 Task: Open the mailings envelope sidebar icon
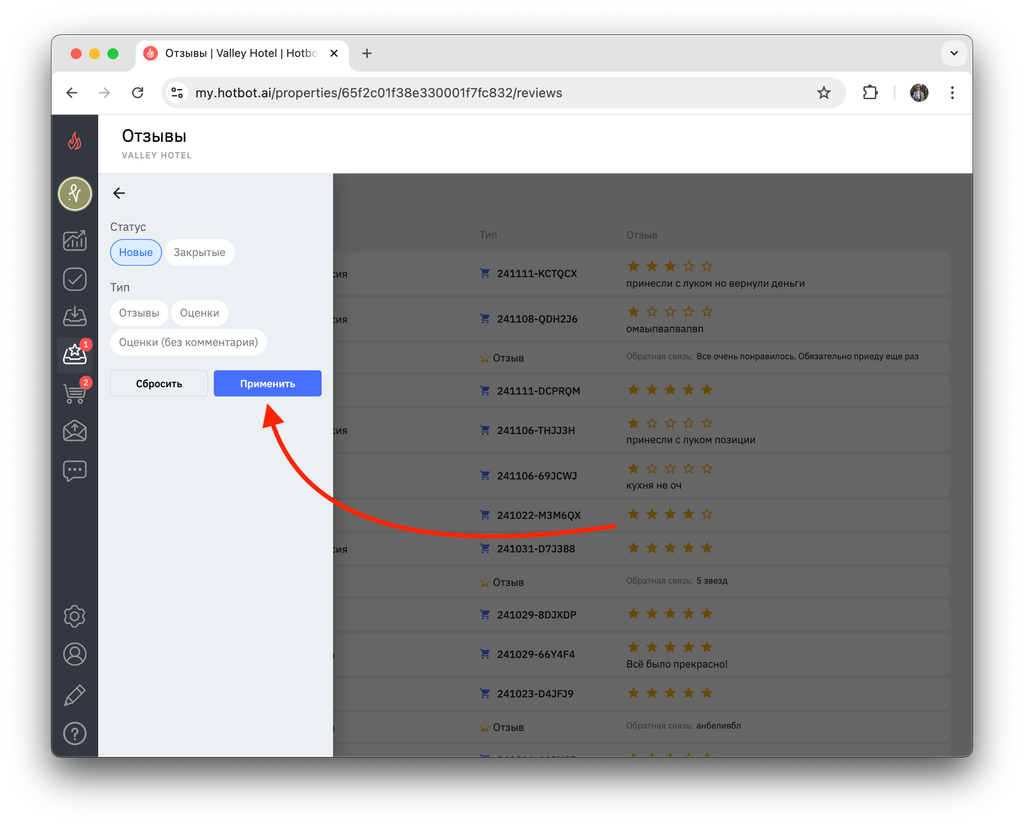pyautogui.click(x=74, y=431)
